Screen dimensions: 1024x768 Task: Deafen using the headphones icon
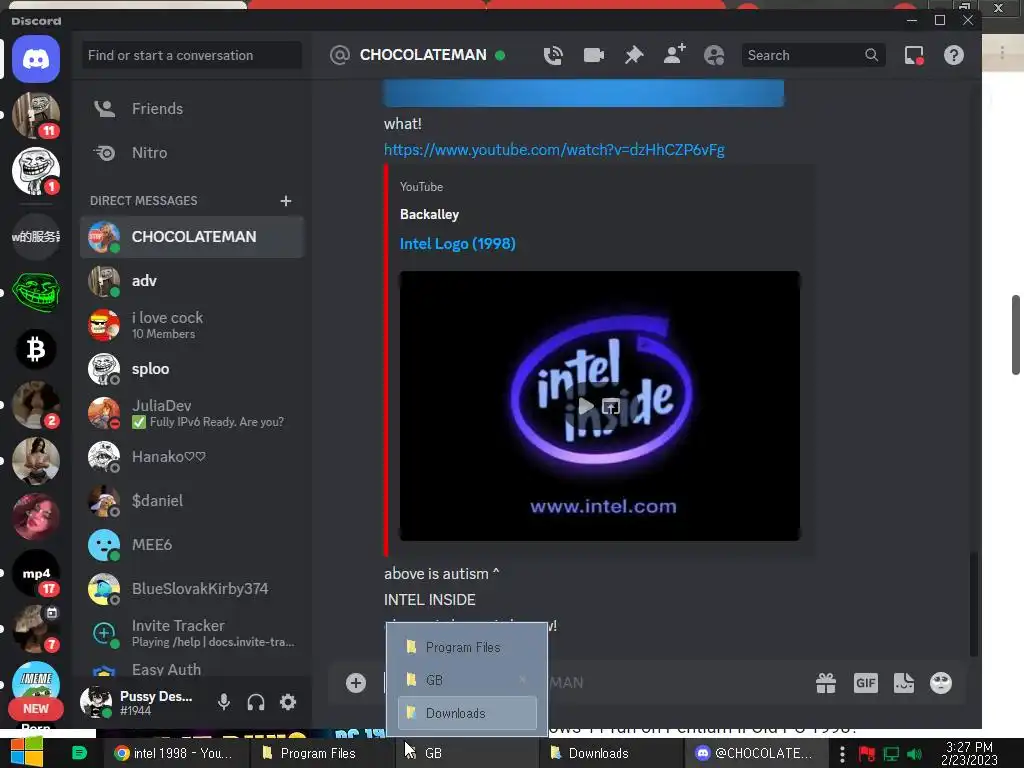pyautogui.click(x=256, y=702)
